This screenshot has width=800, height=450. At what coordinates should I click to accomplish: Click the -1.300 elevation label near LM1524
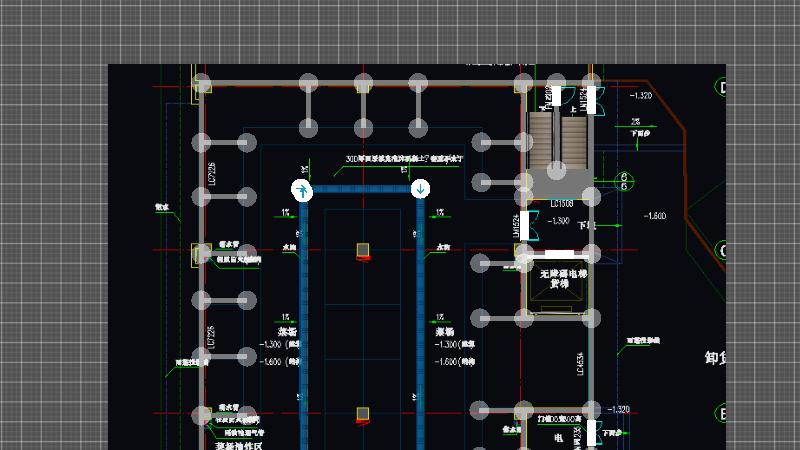559,220
